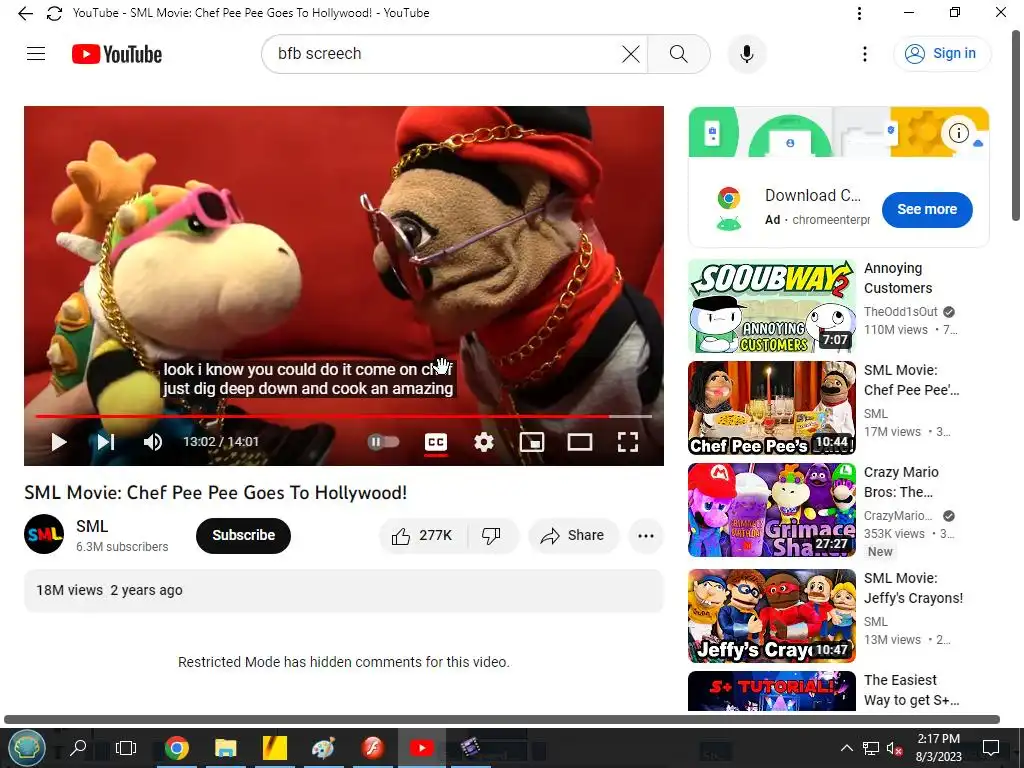Subscribe to the SML channel

coord(243,536)
